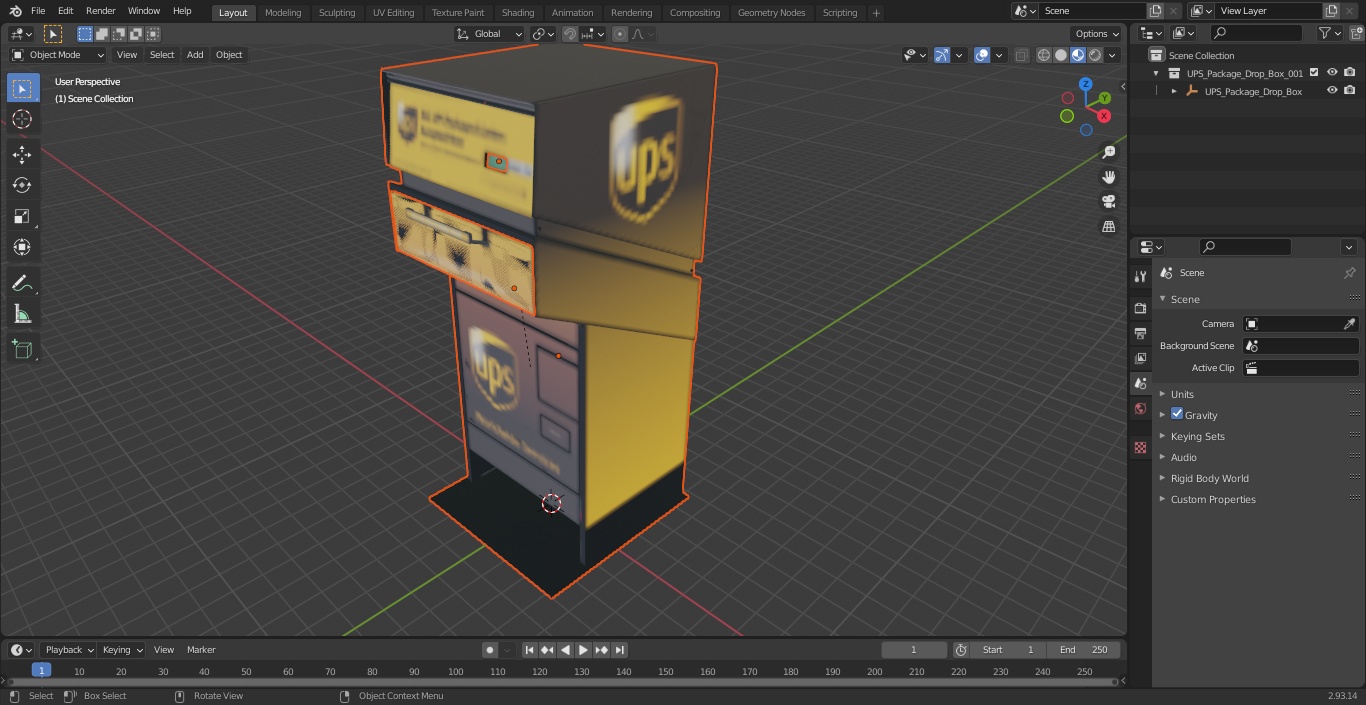Switch perspective/orthographic grid gizmo
The image size is (1366, 705).
click(x=1108, y=227)
